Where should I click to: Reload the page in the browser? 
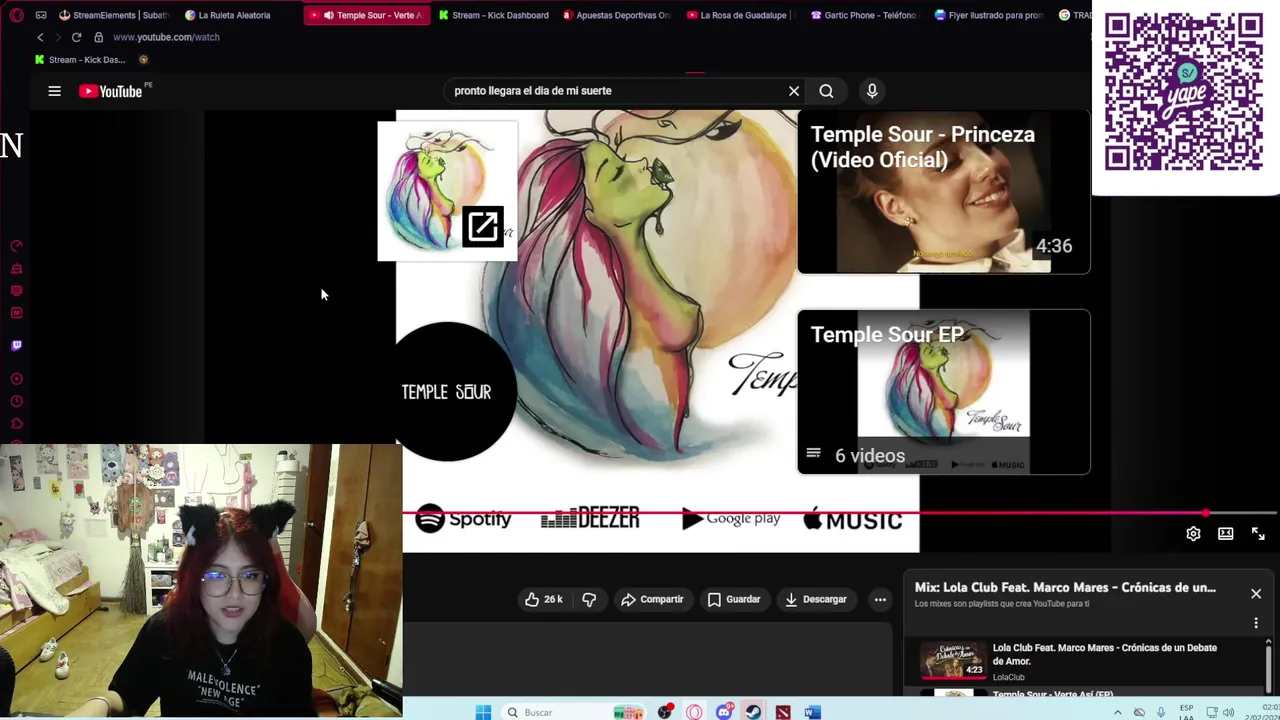(x=76, y=37)
